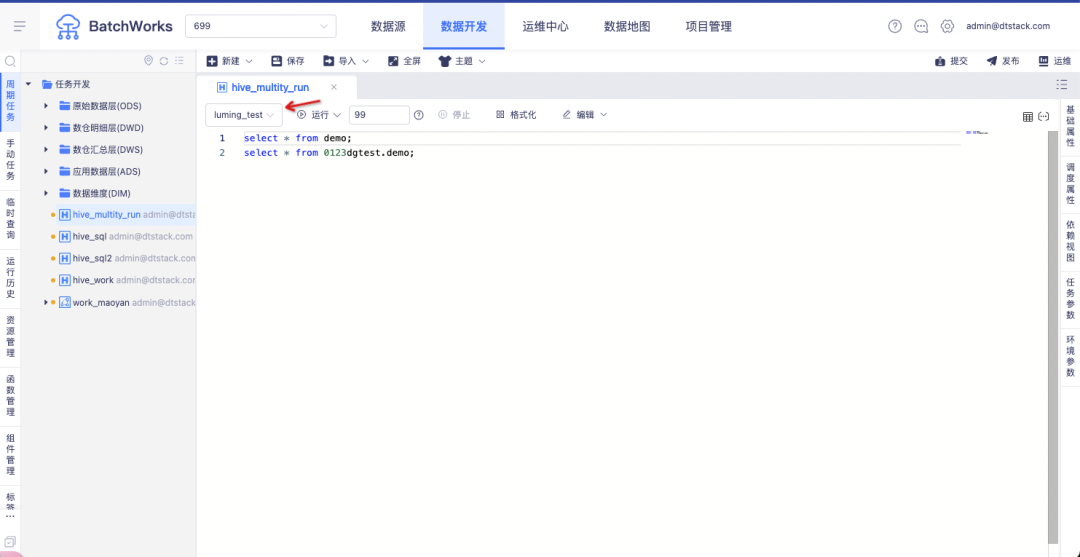Image resolution: width=1080 pixels, height=557 pixels.
Task: Open the 编辑 edit dropdown
Action: (x=585, y=115)
